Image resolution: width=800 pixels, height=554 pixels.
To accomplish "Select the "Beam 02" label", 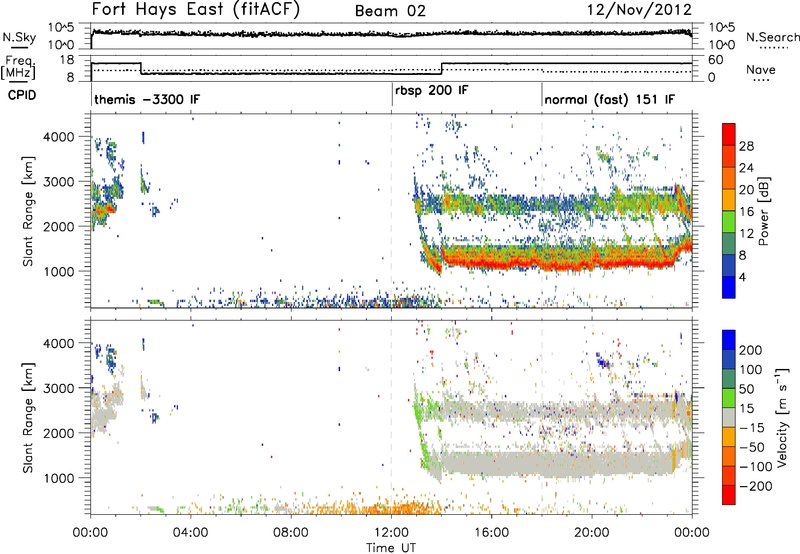I will click(390, 11).
